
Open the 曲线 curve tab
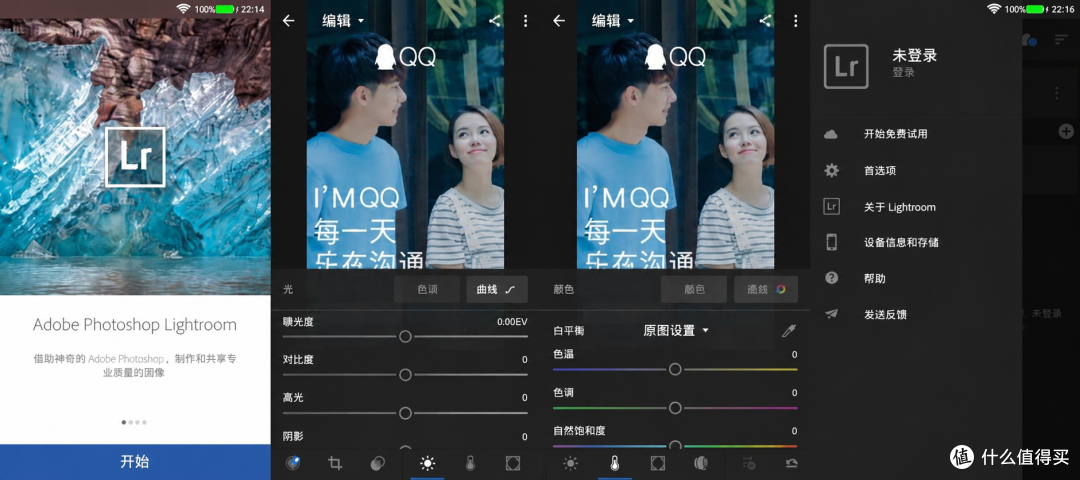[497, 289]
